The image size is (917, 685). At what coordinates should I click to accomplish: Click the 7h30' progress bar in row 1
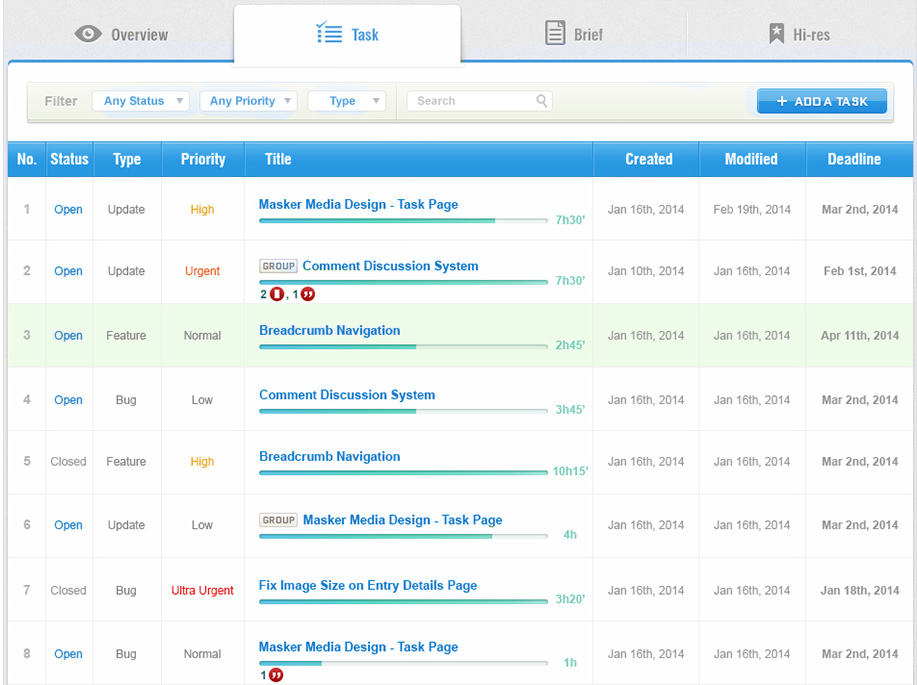(x=404, y=221)
